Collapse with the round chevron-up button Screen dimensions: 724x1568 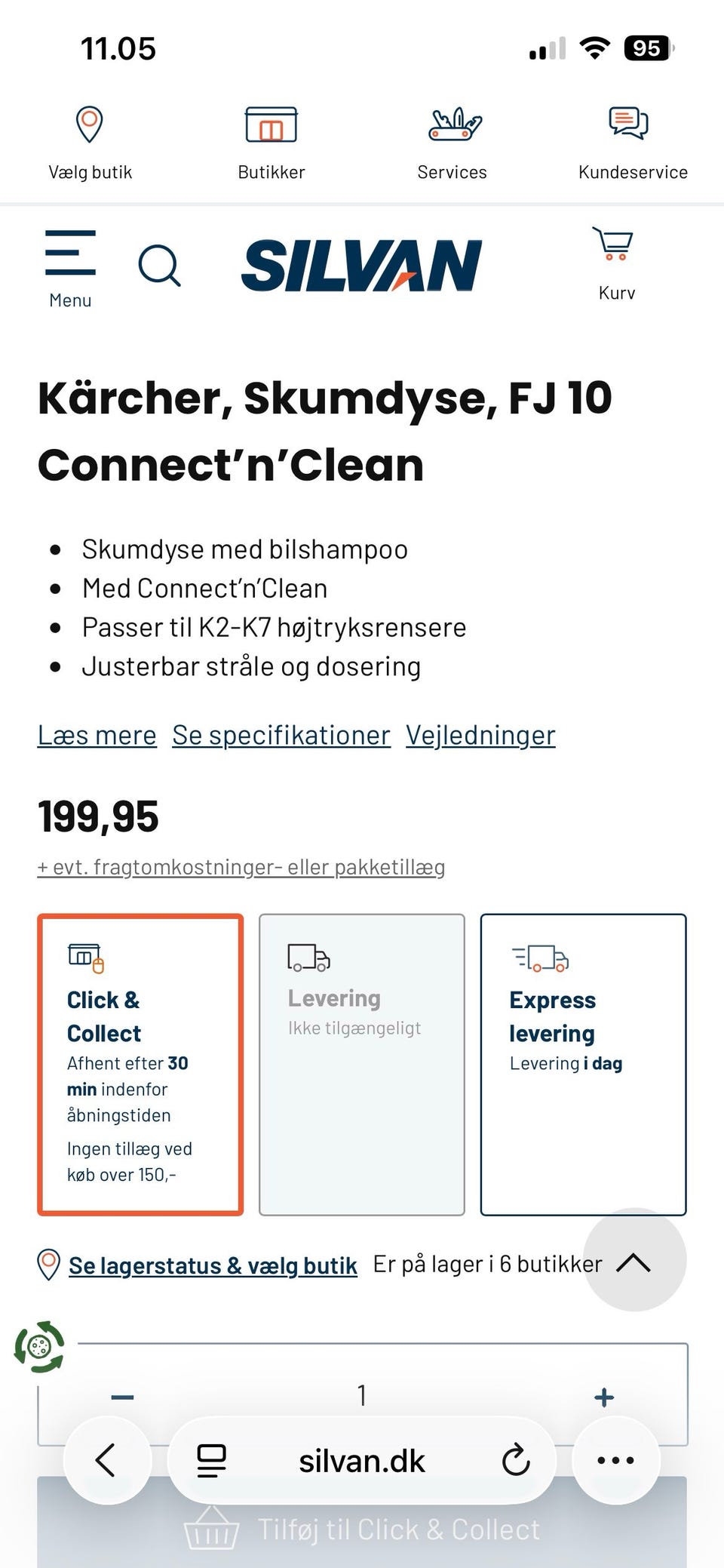tap(634, 1259)
